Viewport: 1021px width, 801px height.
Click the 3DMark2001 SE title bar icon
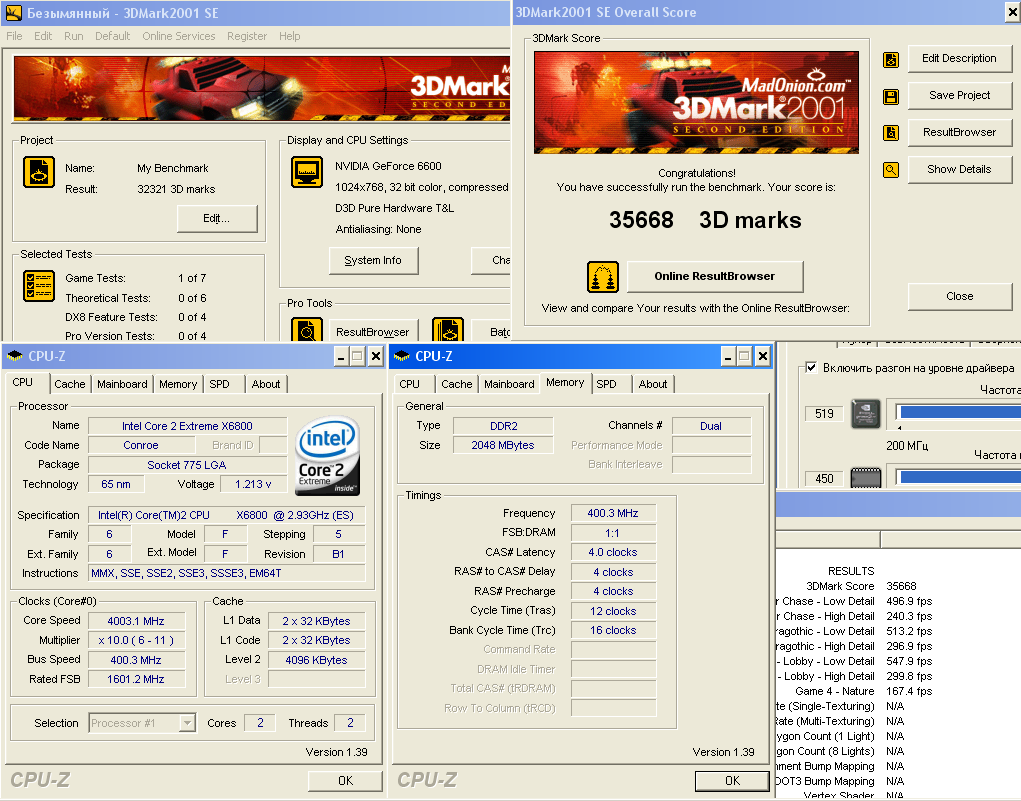click(x=13, y=12)
